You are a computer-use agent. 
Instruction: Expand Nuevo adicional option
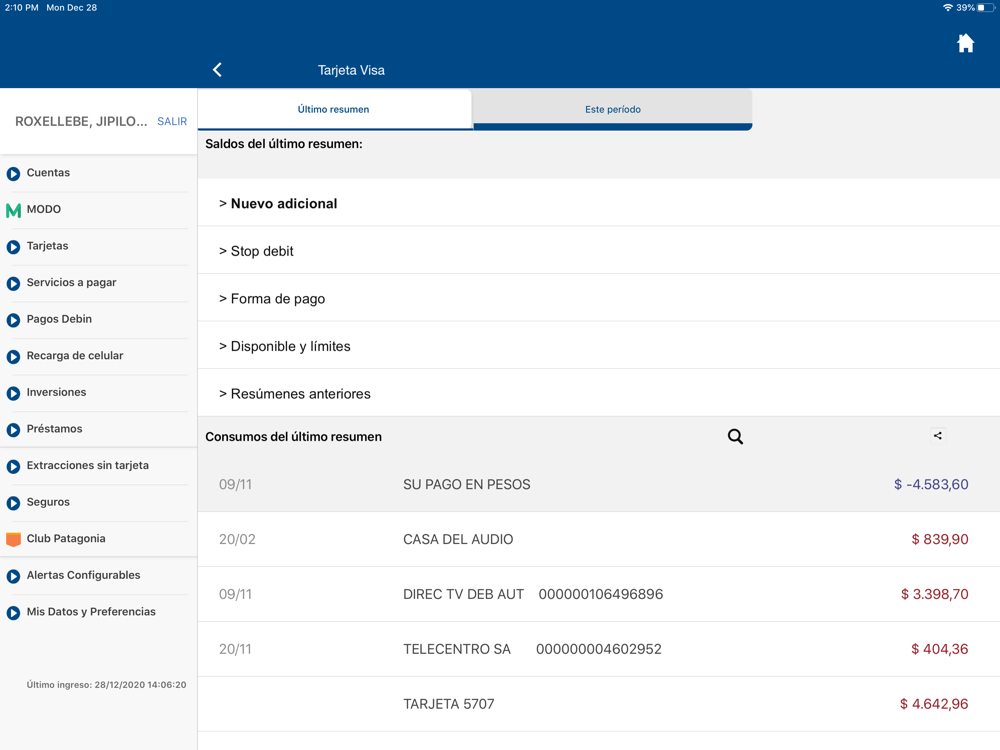coord(598,203)
